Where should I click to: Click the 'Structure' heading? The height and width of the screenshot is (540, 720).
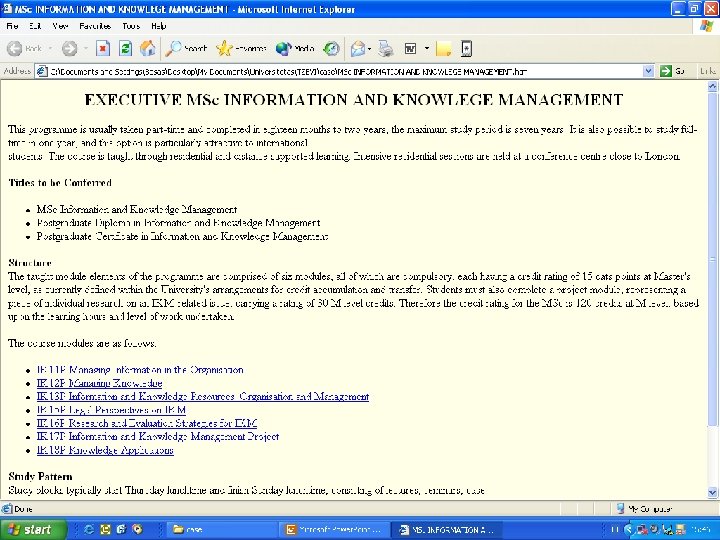(x=29, y=263)
